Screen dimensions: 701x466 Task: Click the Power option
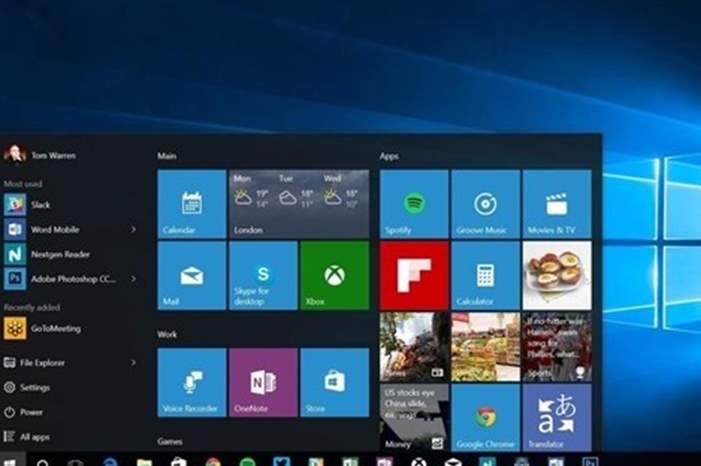click(x=31, y=412)
